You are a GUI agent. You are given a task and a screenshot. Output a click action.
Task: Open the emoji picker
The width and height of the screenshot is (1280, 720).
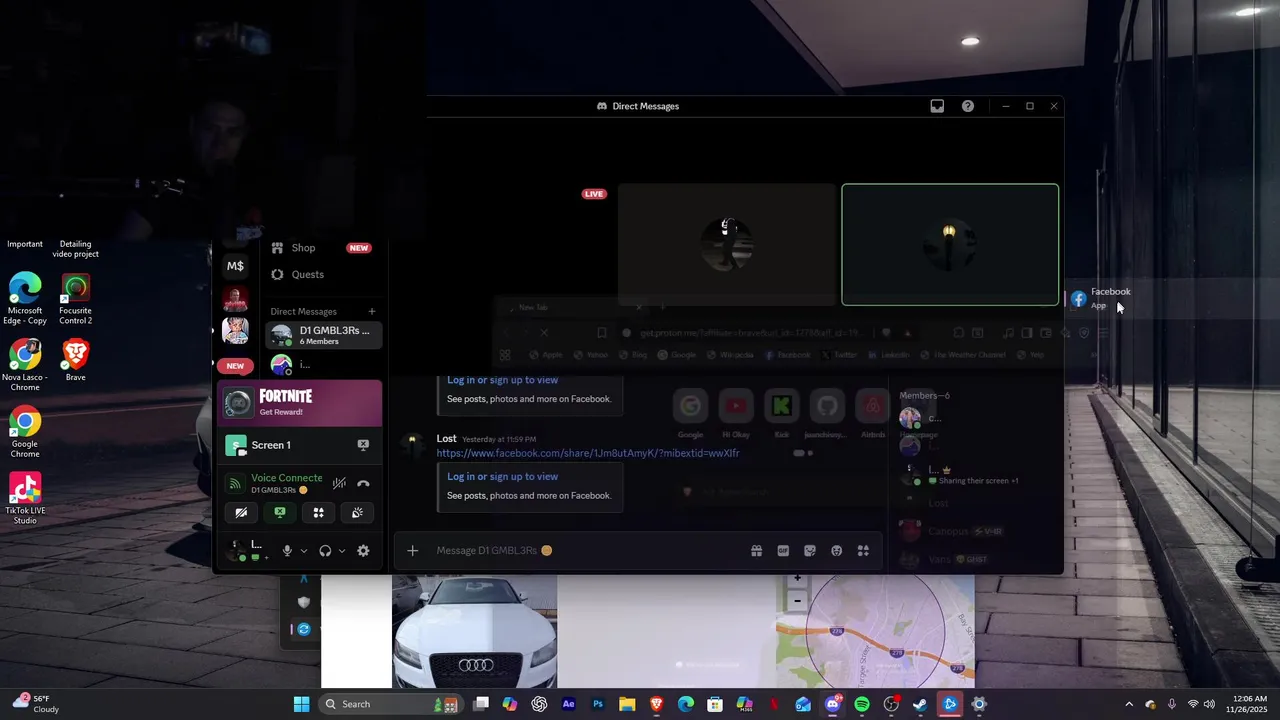point(837,550)
